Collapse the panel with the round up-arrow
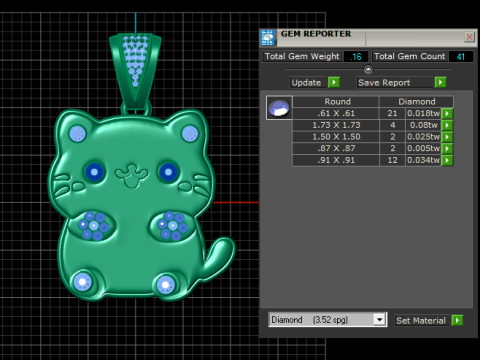 point(368,70)
